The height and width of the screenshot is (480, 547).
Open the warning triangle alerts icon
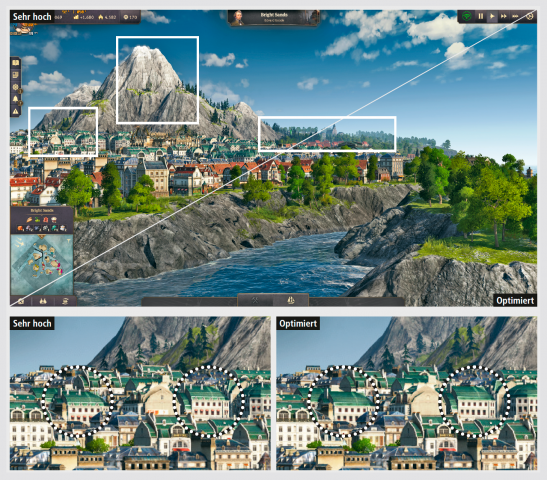(x=15, y=111)
